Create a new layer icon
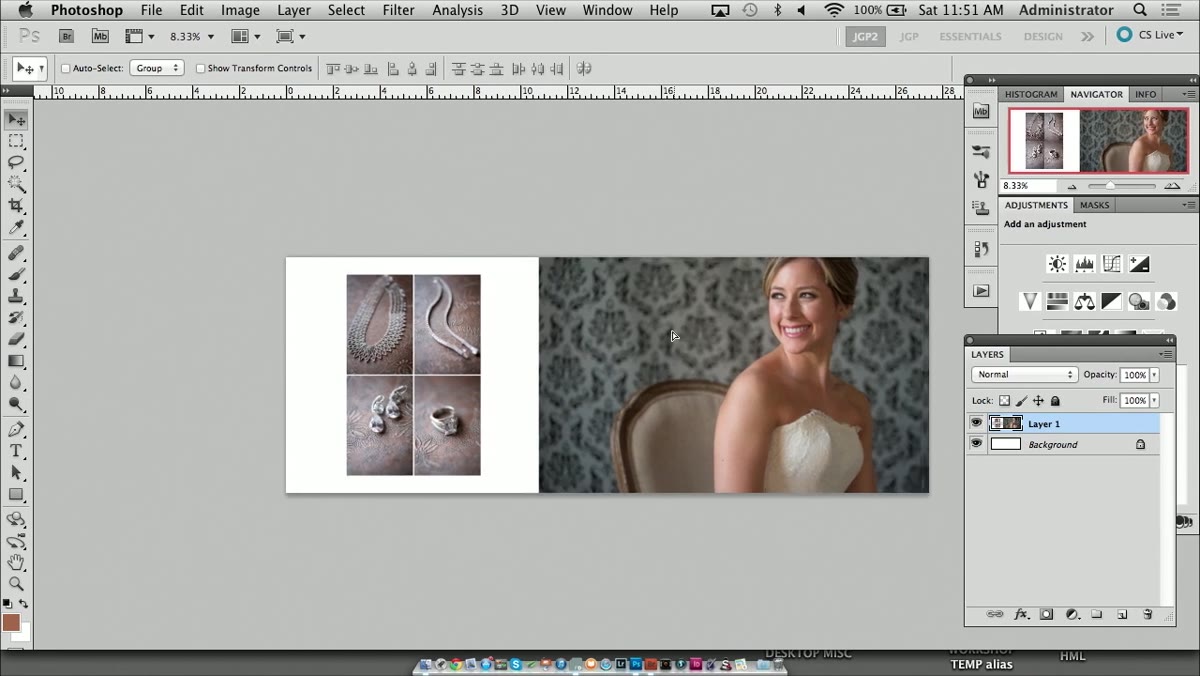1200x676 pixels. (x=1122, y=614)
